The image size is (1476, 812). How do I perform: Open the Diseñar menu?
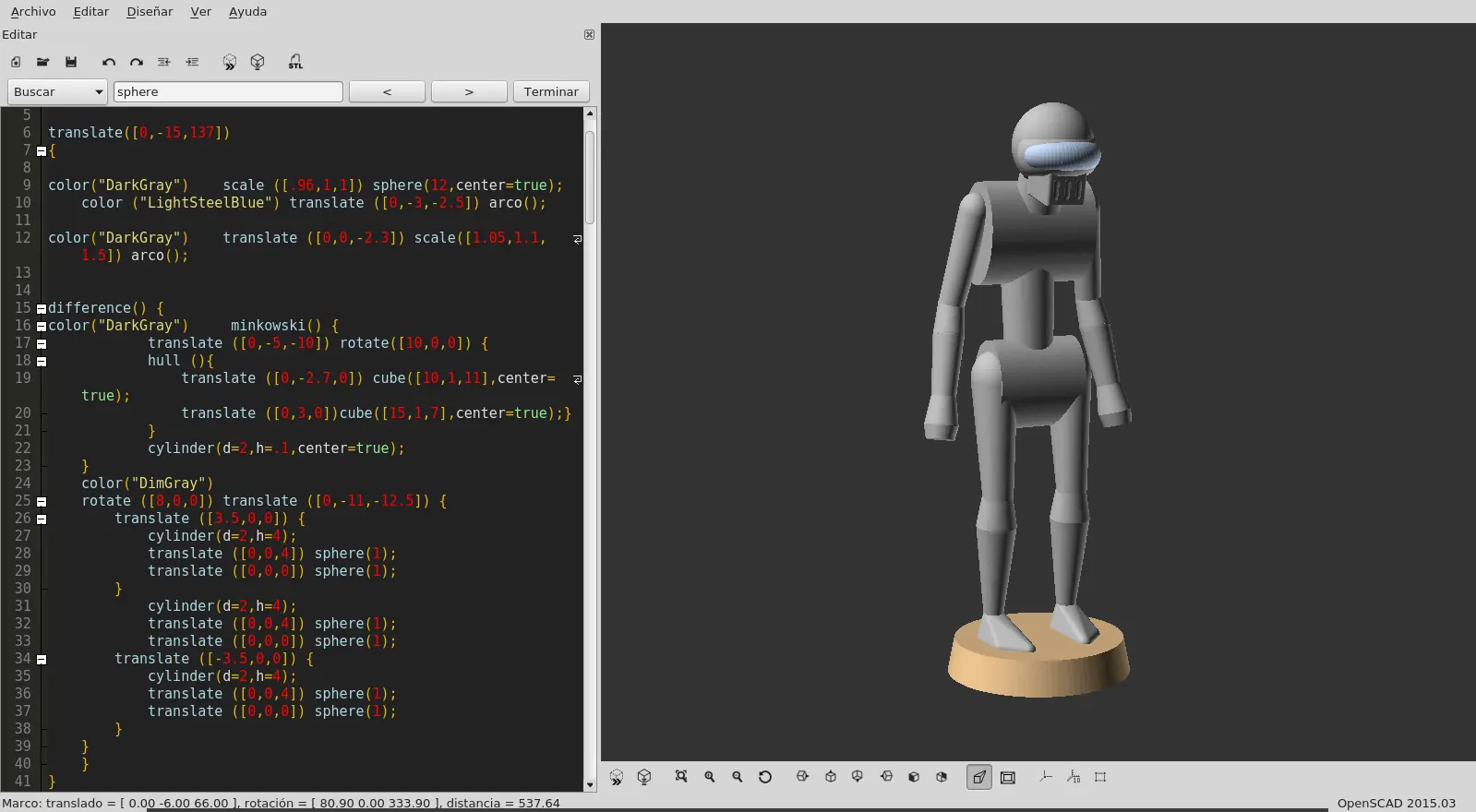tap(150, 11)
